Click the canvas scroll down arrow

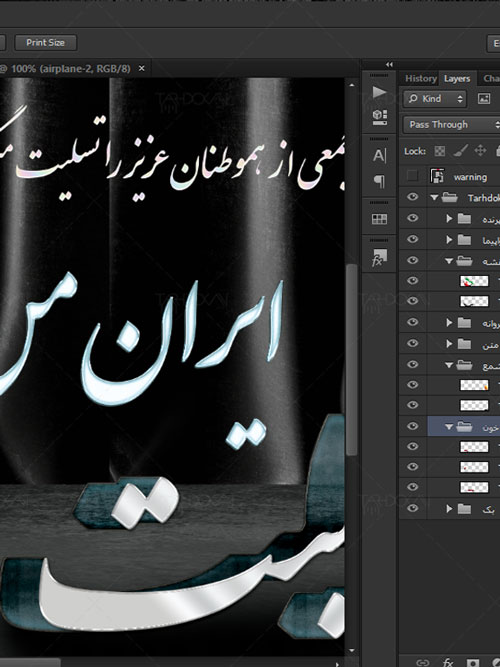351,650
